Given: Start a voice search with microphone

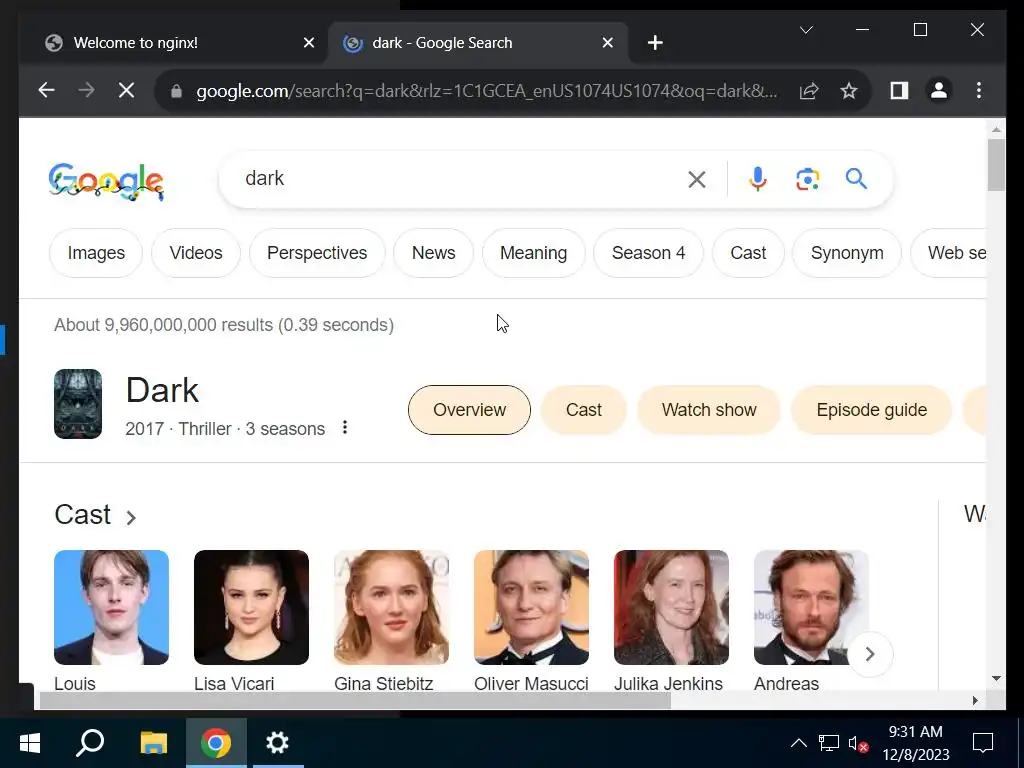Looking at the screenshot, I should (x=758, y=179).
